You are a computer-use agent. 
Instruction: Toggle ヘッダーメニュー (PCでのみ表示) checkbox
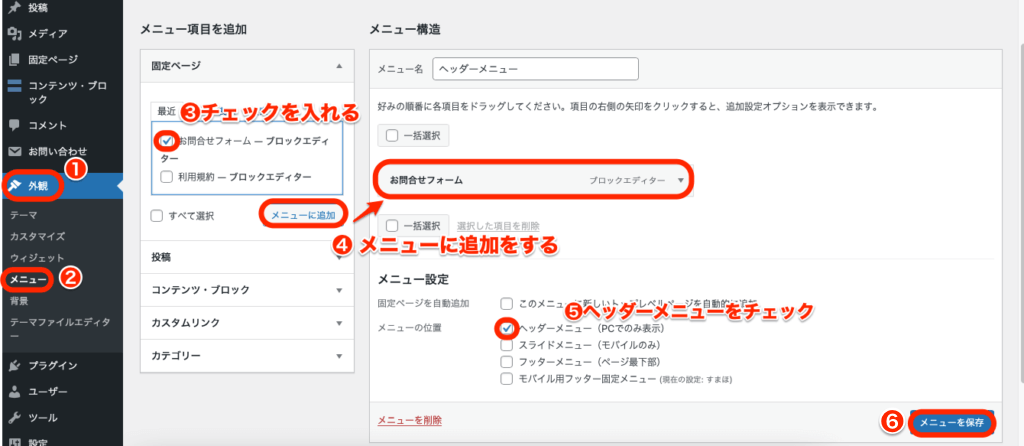click(508, 327)
